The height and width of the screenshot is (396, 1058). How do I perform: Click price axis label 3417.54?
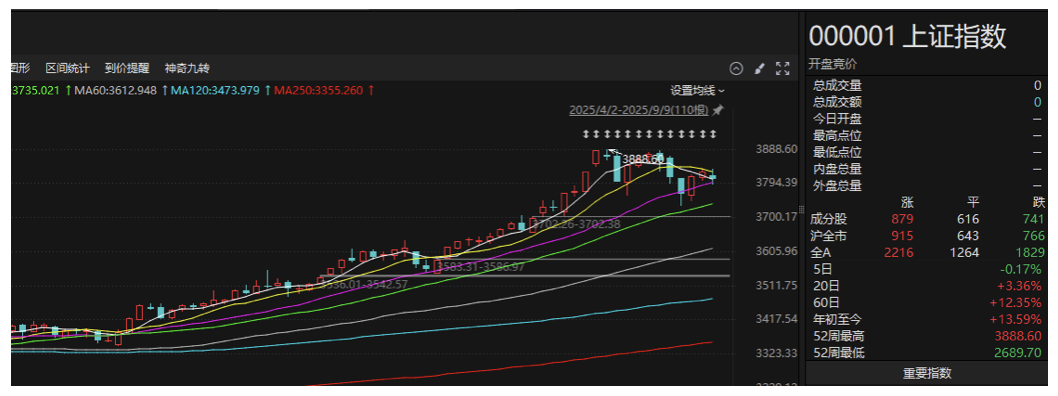tap(777, 318)
